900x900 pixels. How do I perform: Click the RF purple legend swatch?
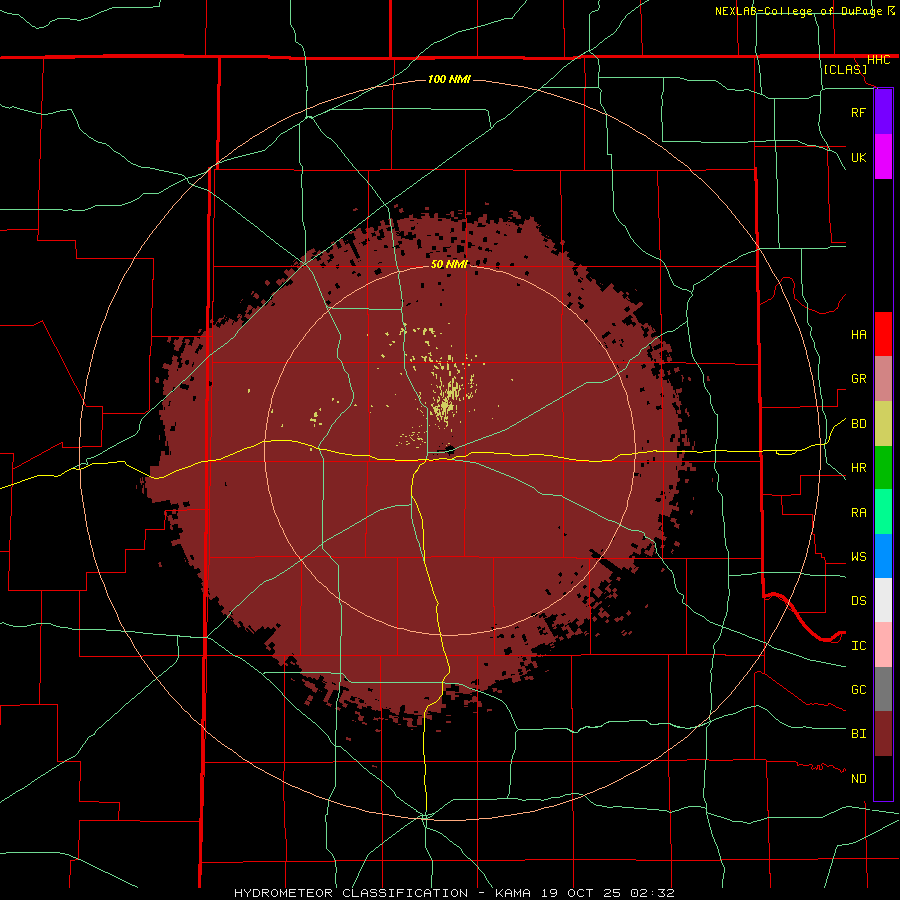pyautogui.click(x=883, y=112)
